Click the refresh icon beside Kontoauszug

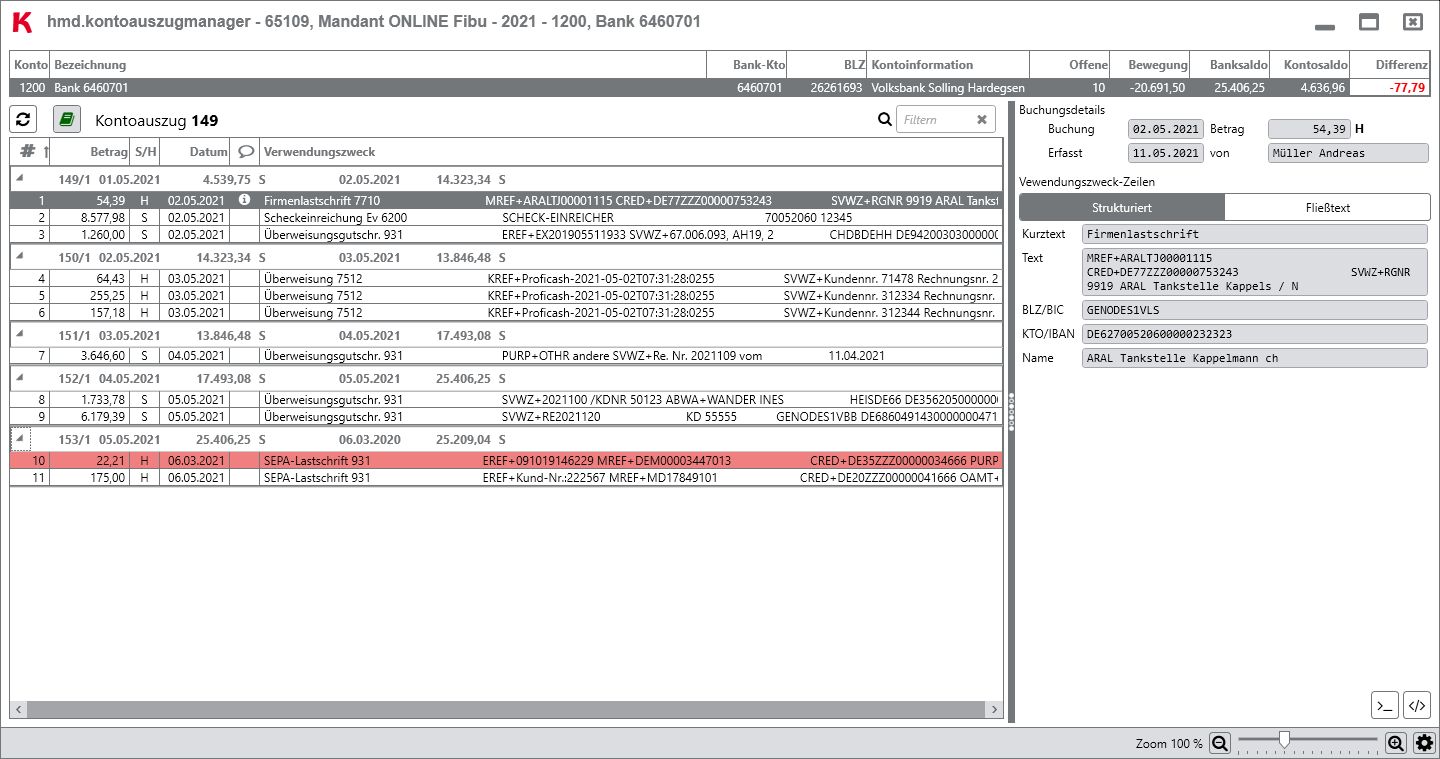[x=24, y=120]
